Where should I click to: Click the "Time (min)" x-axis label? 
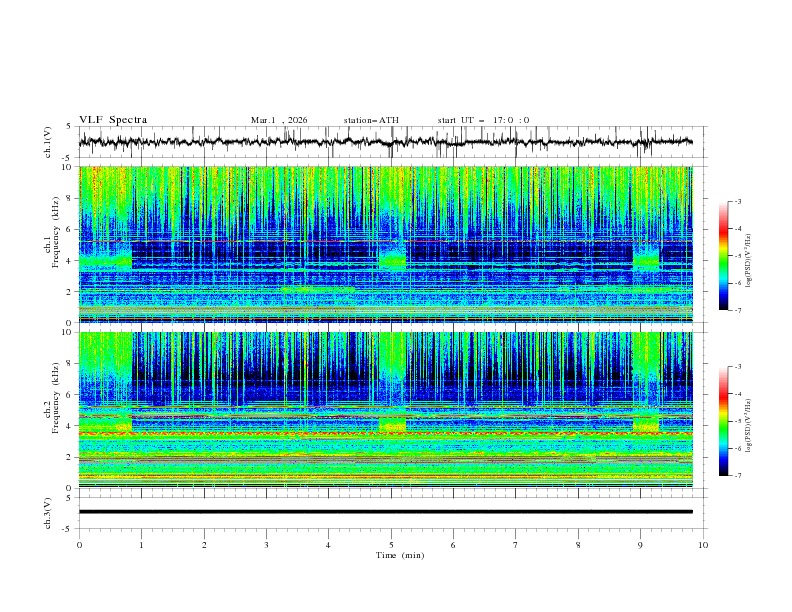400,555
